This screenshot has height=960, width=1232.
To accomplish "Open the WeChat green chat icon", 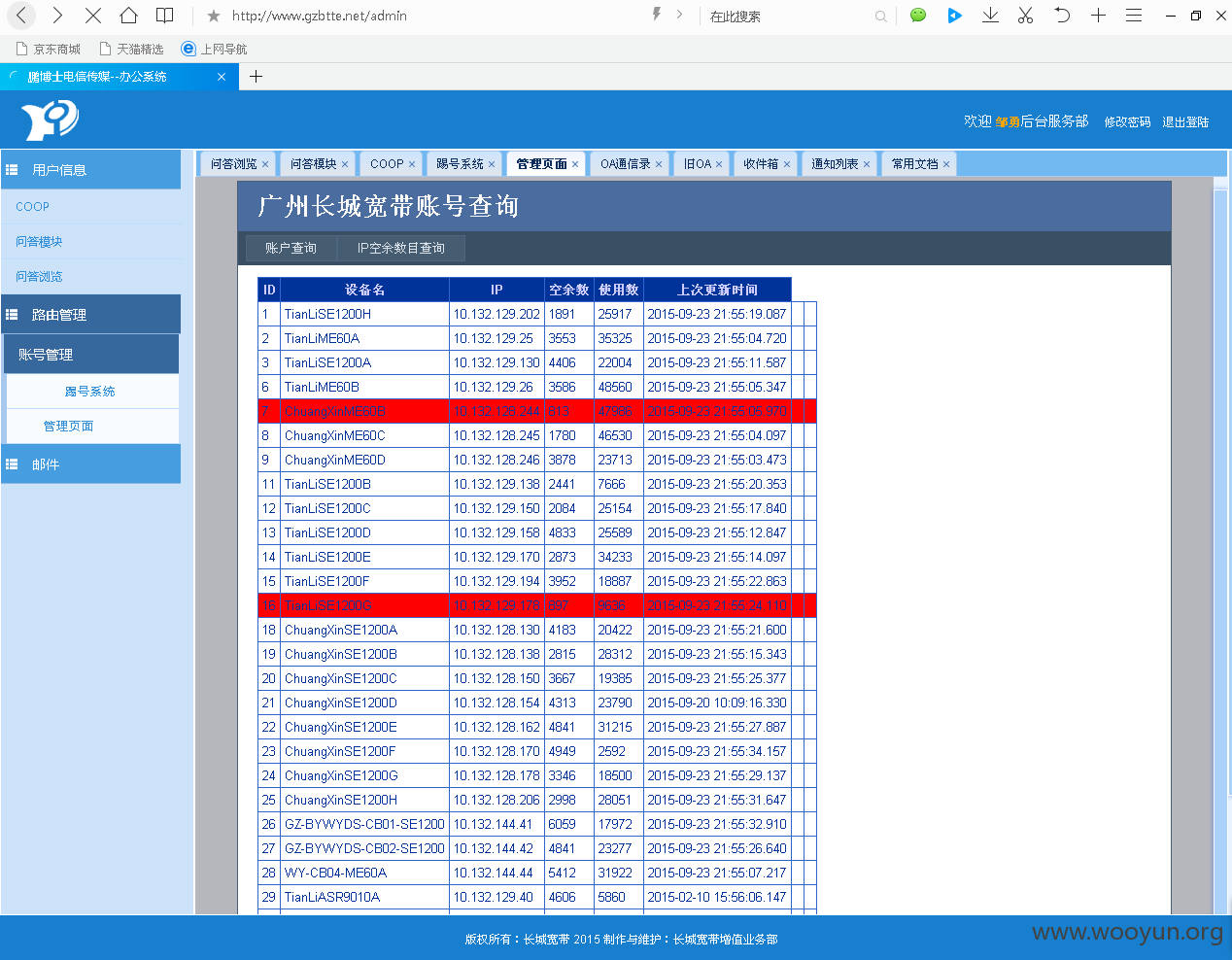I will 918,16.
